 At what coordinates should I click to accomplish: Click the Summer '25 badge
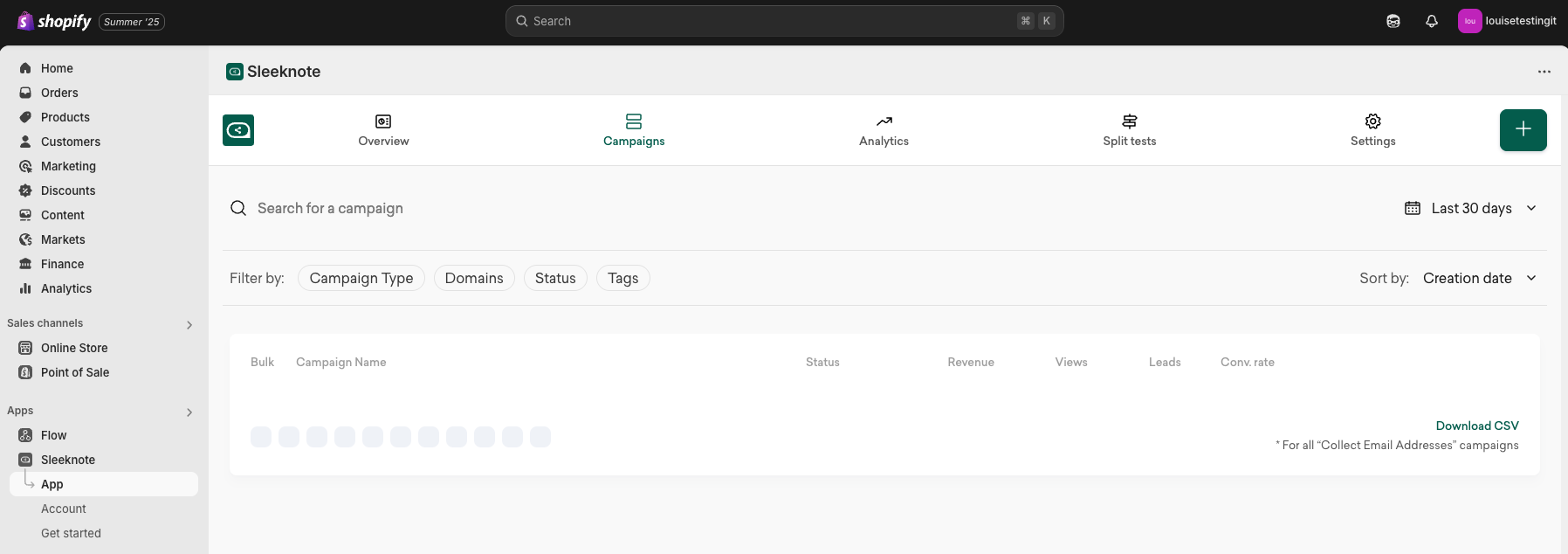tap(132, 22)
